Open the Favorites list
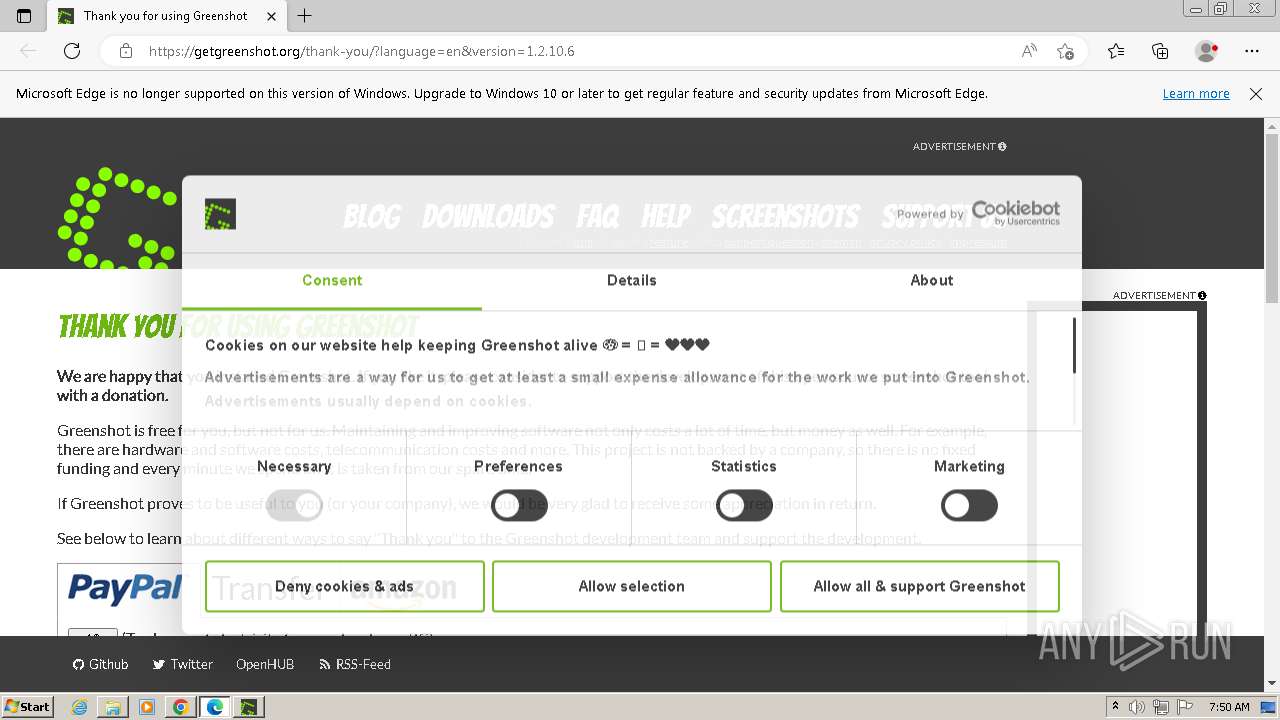Screen dimensions: 1280x720 (1116, 51)
